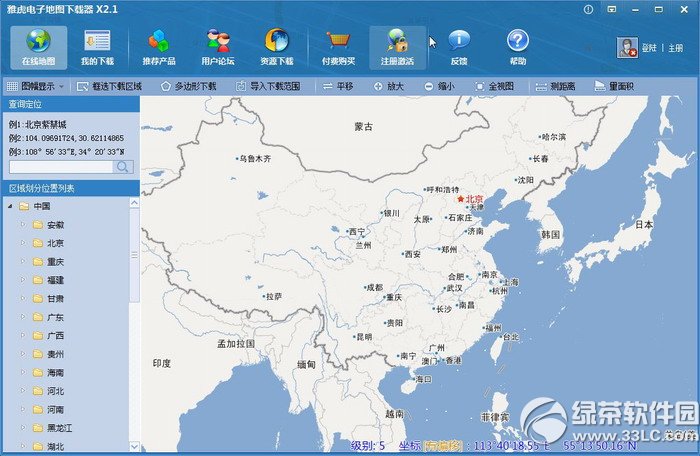Click region list scroll up arrow

click(x=134, y=203)
